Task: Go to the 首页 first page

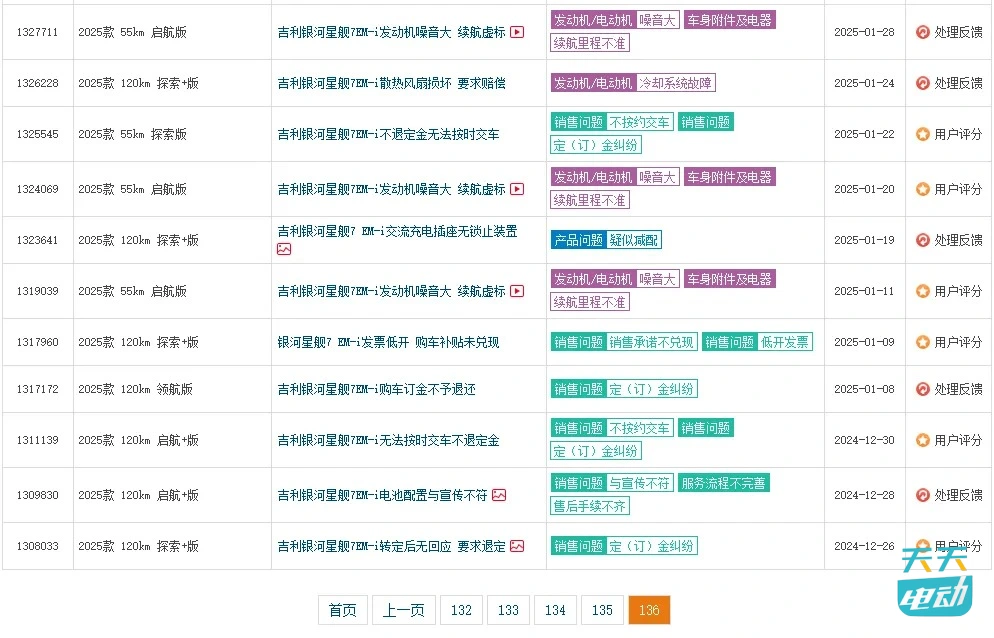Action: (x=342, y=610)
